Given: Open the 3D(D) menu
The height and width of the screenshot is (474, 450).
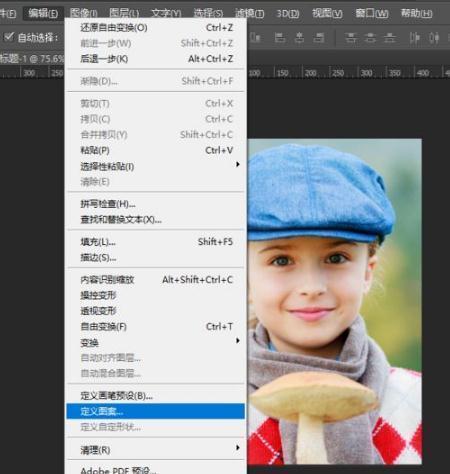Looking at the screenshot, I should [288, 14].
